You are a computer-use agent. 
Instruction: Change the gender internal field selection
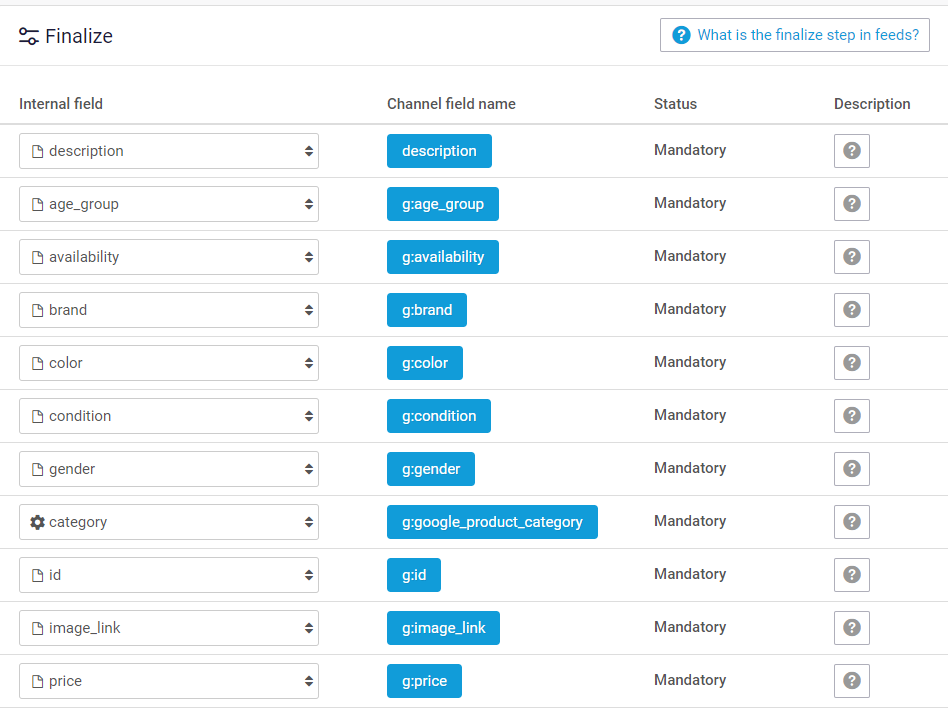(x=169, y=469)
